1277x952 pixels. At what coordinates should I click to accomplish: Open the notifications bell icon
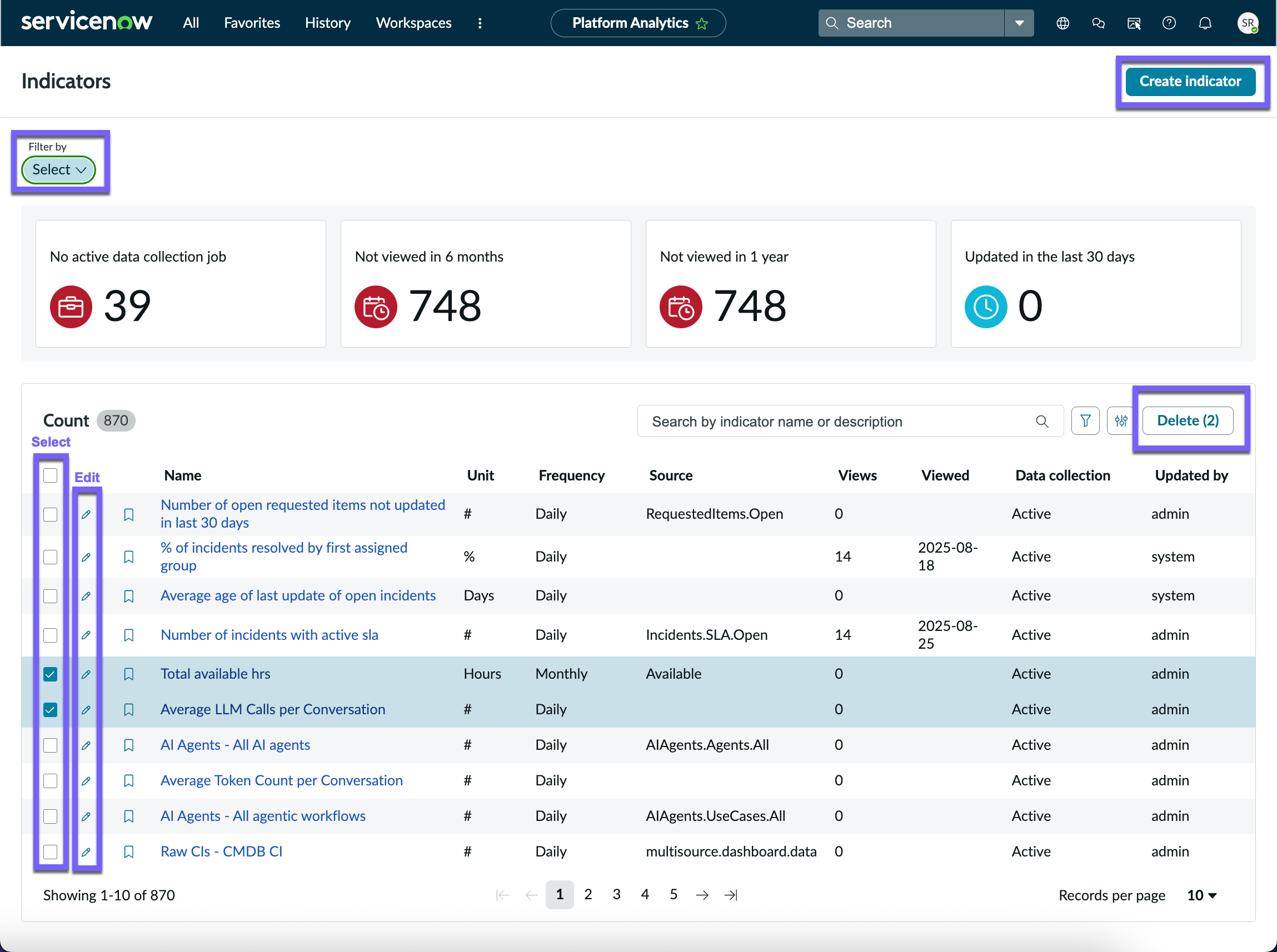click(x=1204, y=23)
